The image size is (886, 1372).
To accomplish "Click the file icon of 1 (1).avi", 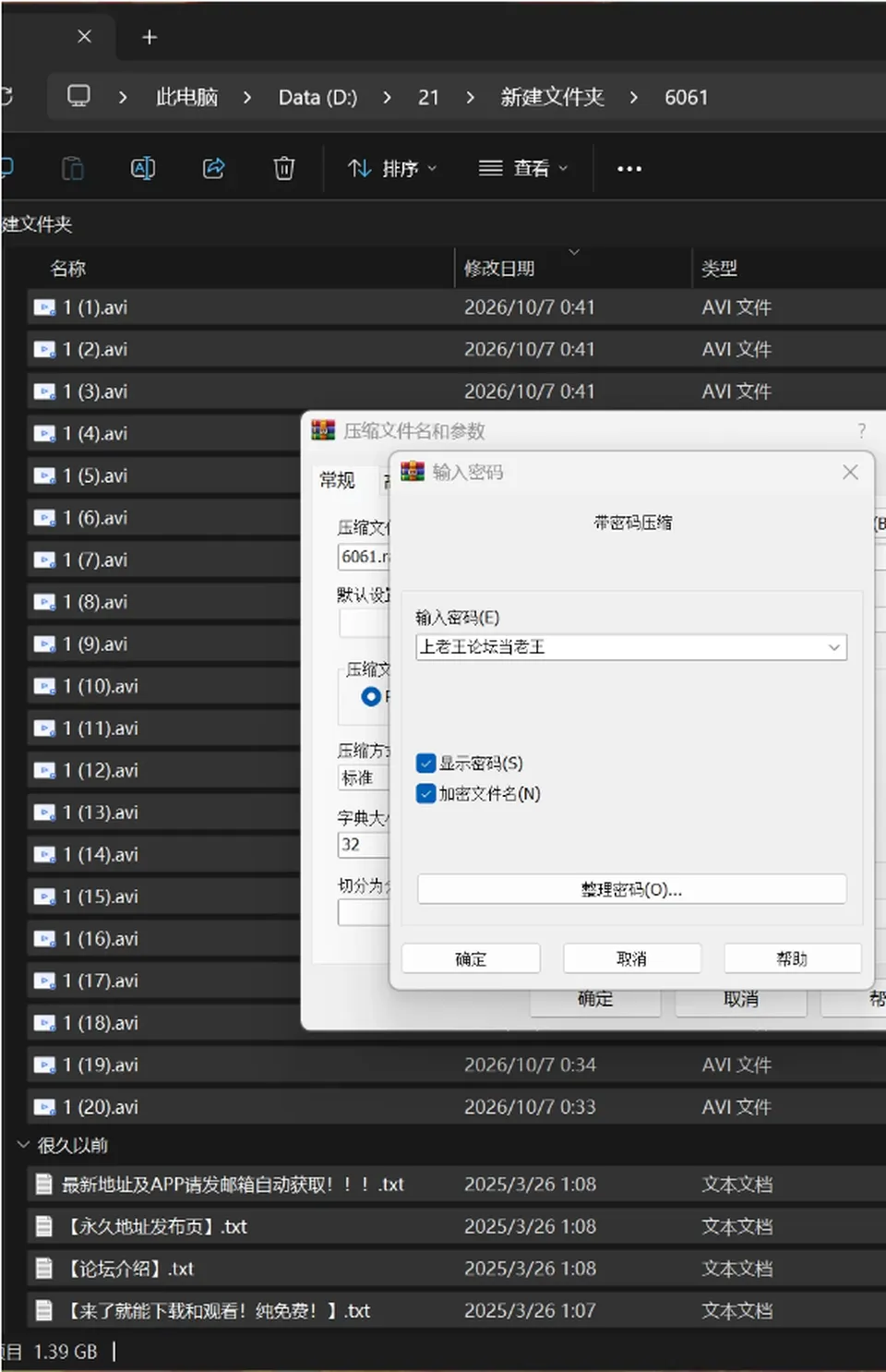I will coord(44,307).
